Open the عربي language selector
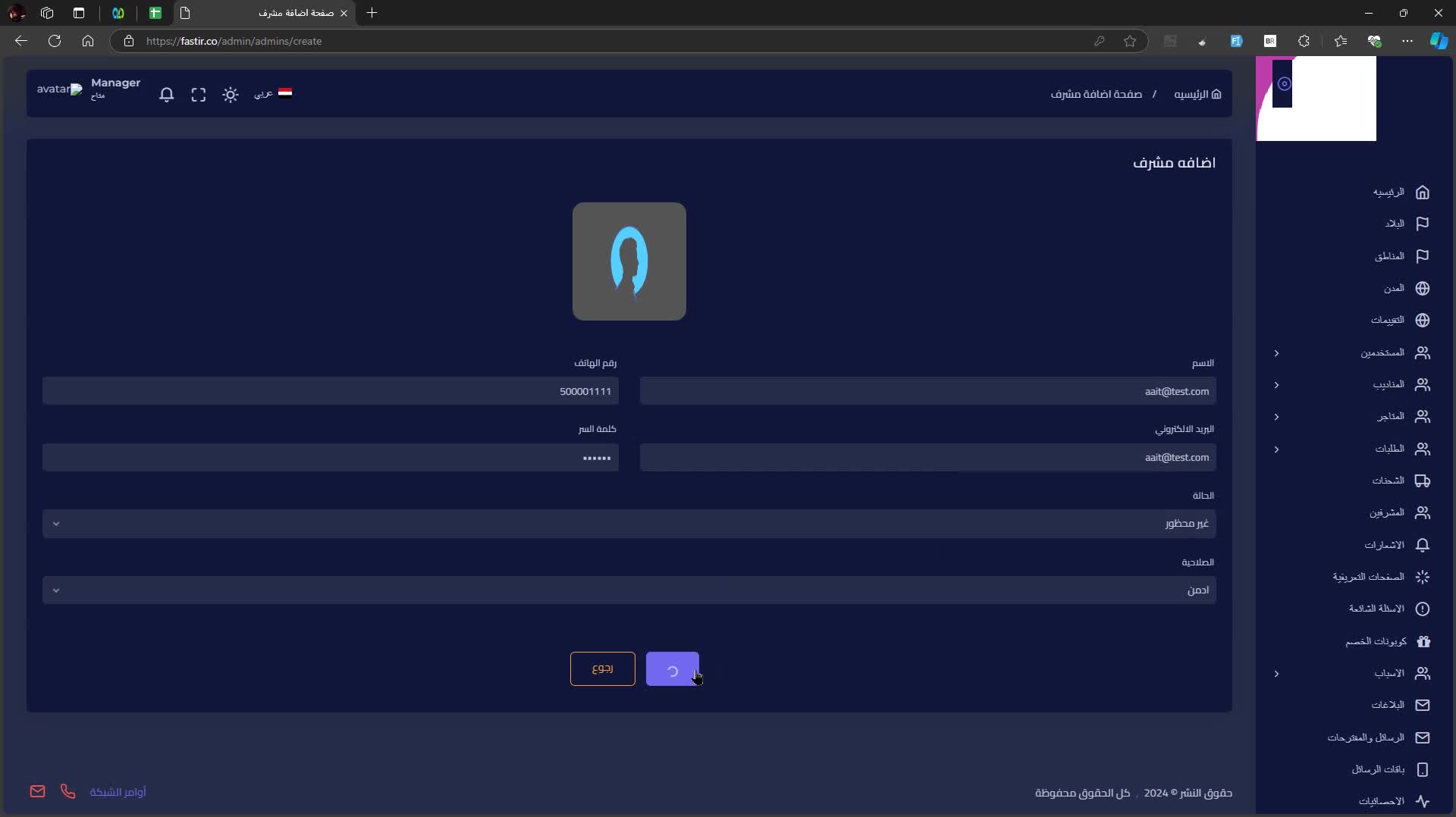 (x=272, y=93)
